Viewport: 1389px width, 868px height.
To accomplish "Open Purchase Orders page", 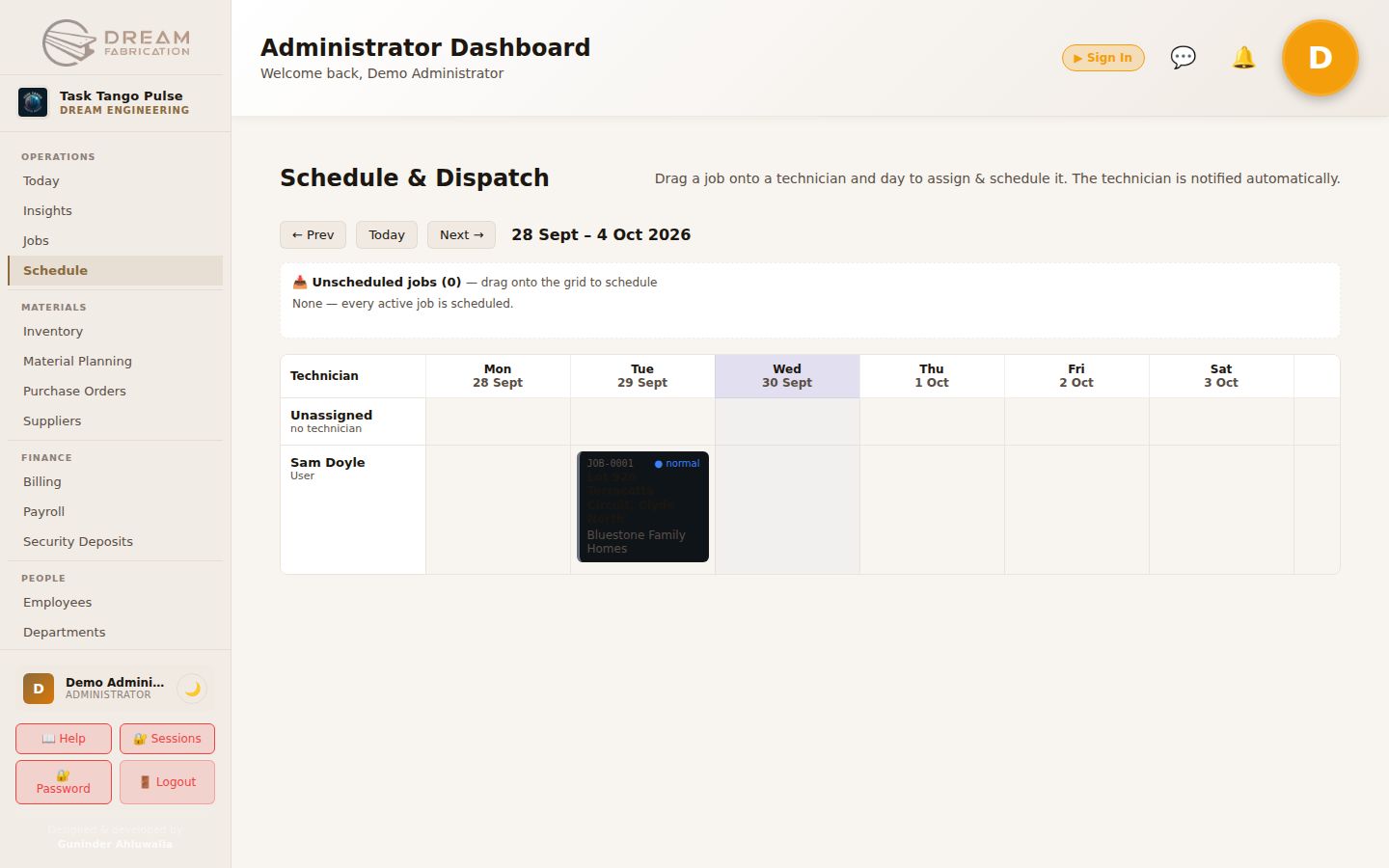I will 115,391.
